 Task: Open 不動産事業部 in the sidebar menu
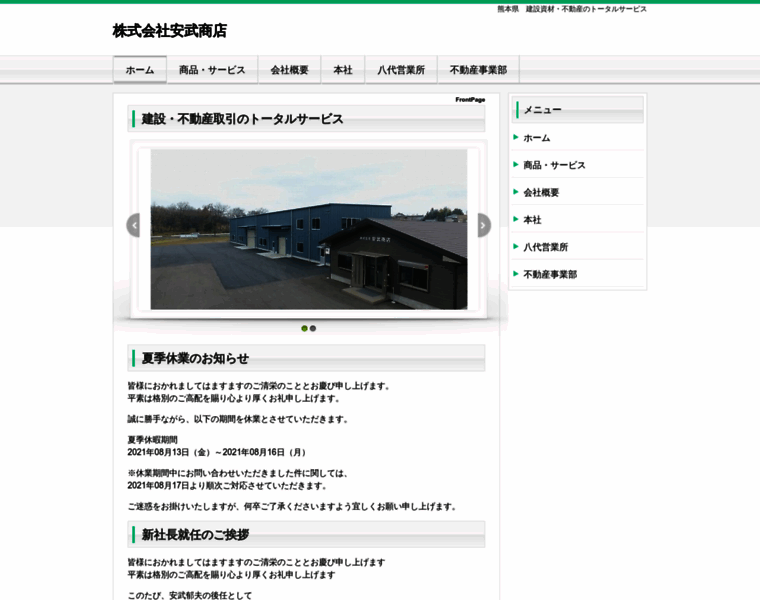tap(550, 274)
